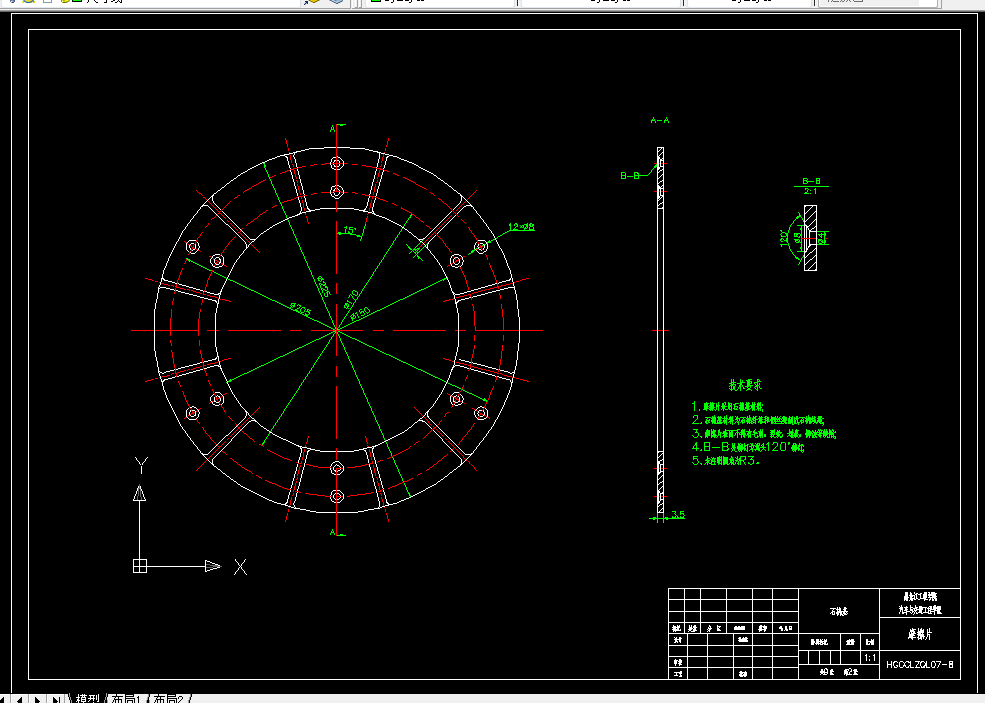Jump to the last layout tab arrow

55,699
